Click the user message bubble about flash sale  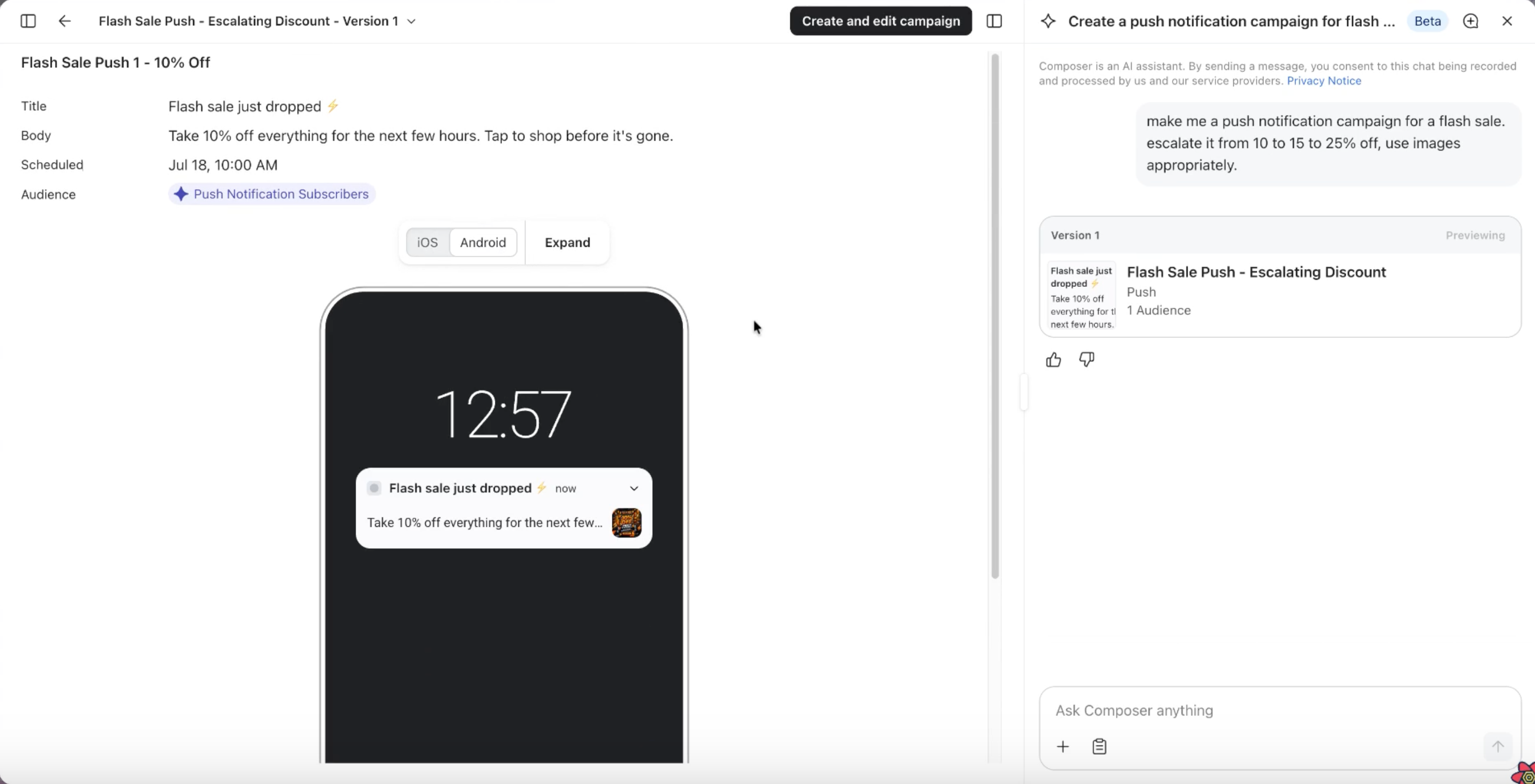pyautogui.click(x=1328, y=143)
